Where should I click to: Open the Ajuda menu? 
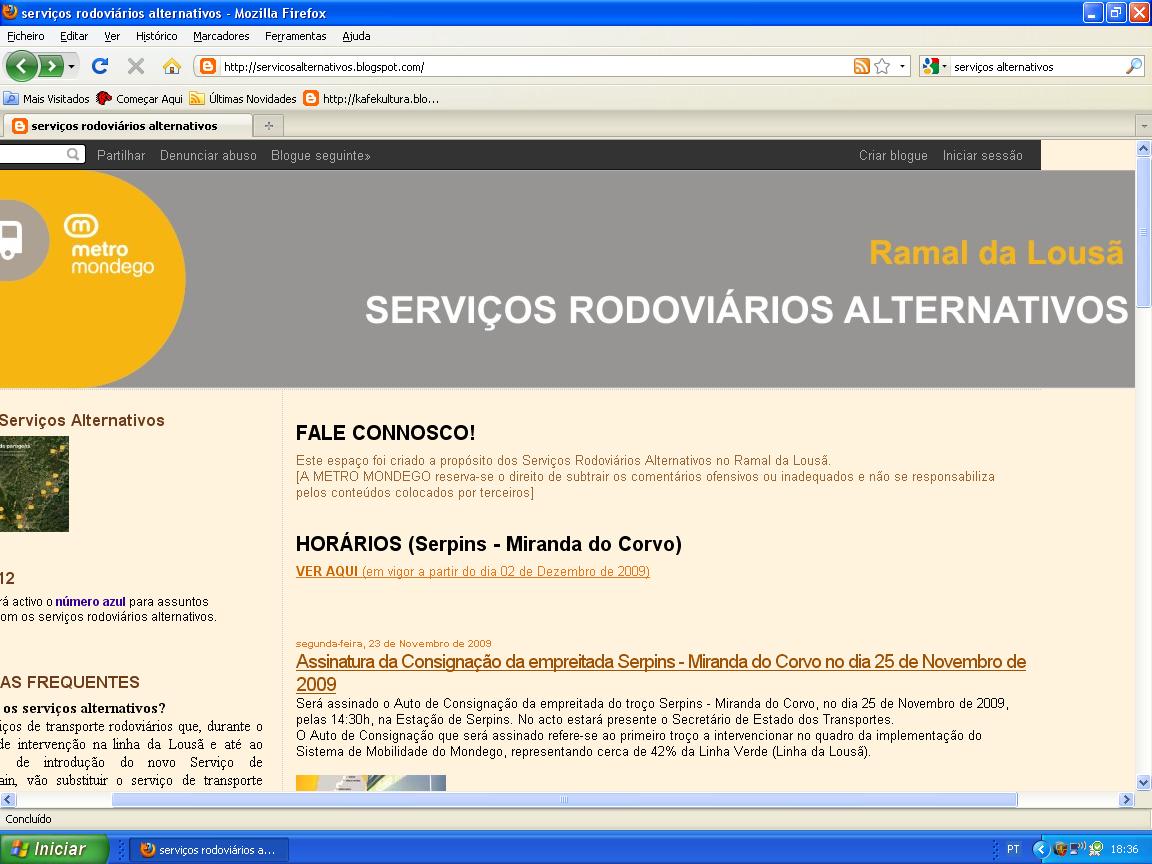pyautogui.click(x=356, y=36)
